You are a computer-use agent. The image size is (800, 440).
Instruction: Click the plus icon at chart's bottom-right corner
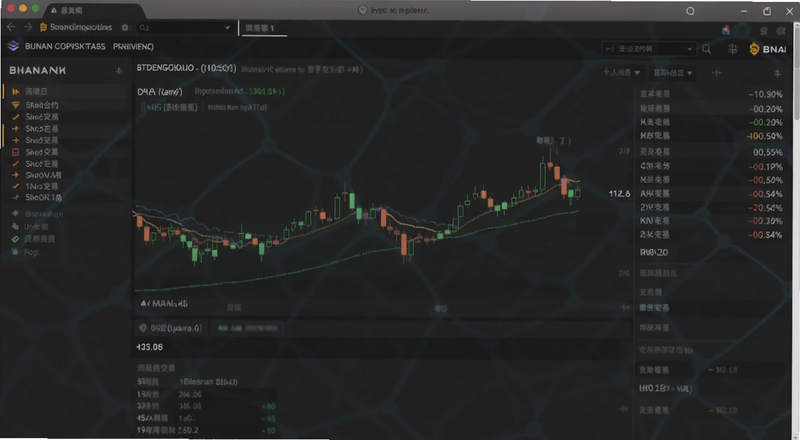624,307
